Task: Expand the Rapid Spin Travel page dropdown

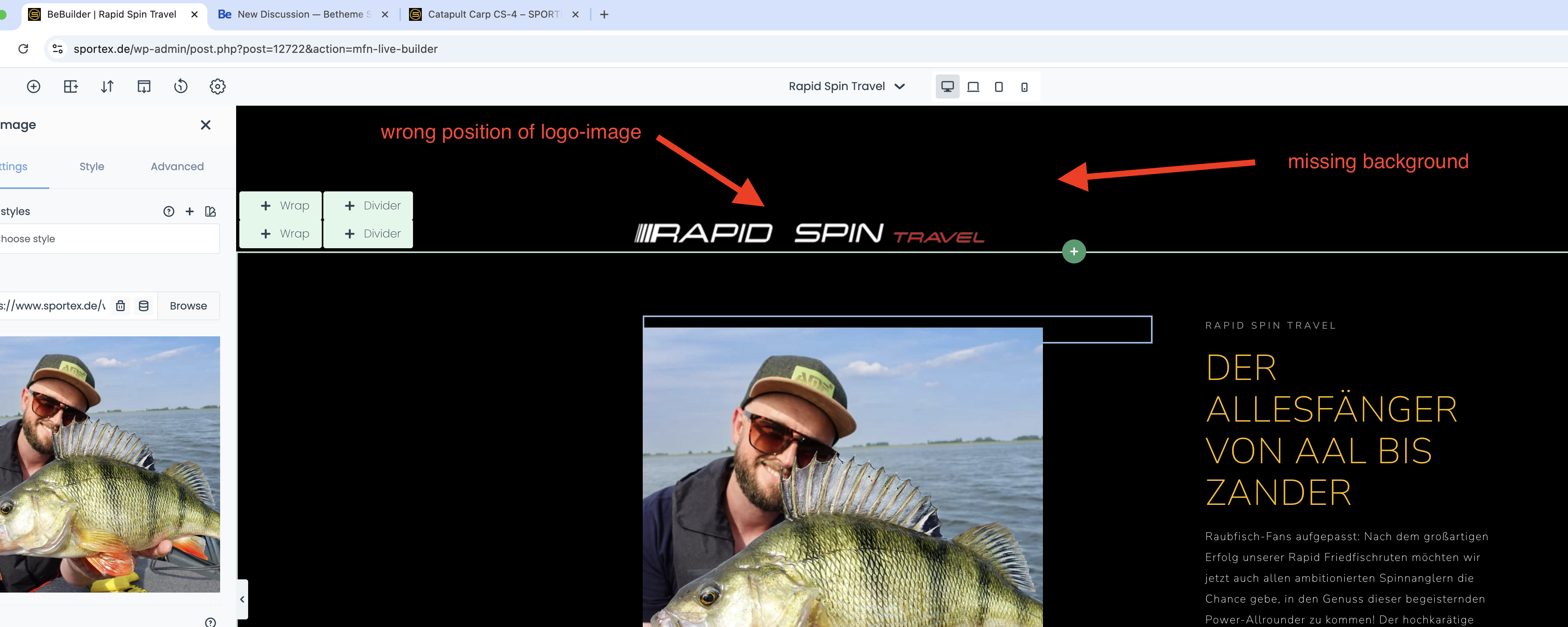Action: 847,86
